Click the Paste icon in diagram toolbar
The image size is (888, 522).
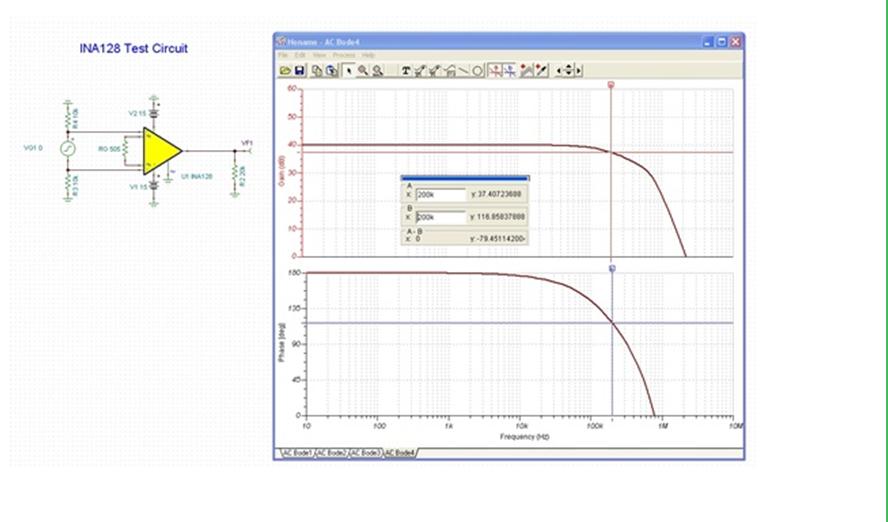(x=332, y=71)
